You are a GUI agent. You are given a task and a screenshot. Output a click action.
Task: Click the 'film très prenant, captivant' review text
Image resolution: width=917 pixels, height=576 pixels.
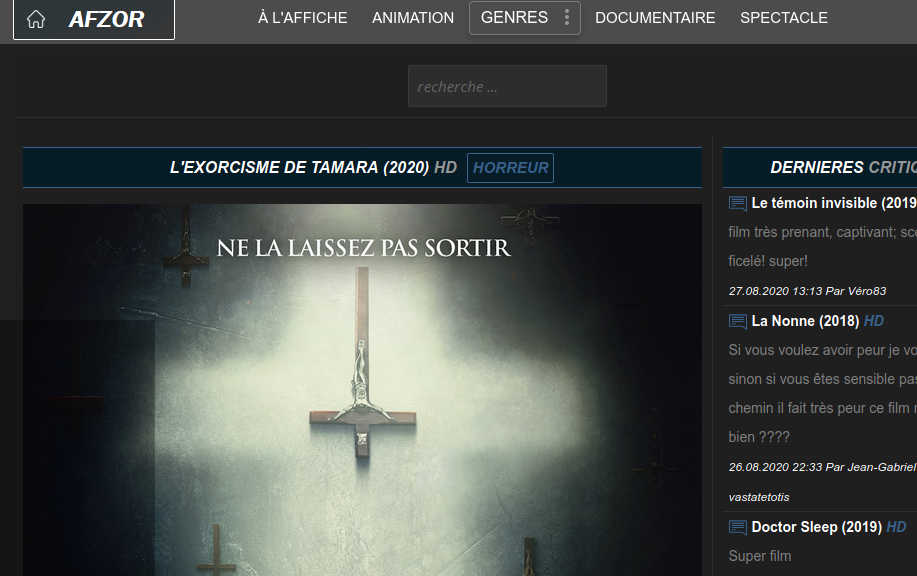tap(822, 246)
